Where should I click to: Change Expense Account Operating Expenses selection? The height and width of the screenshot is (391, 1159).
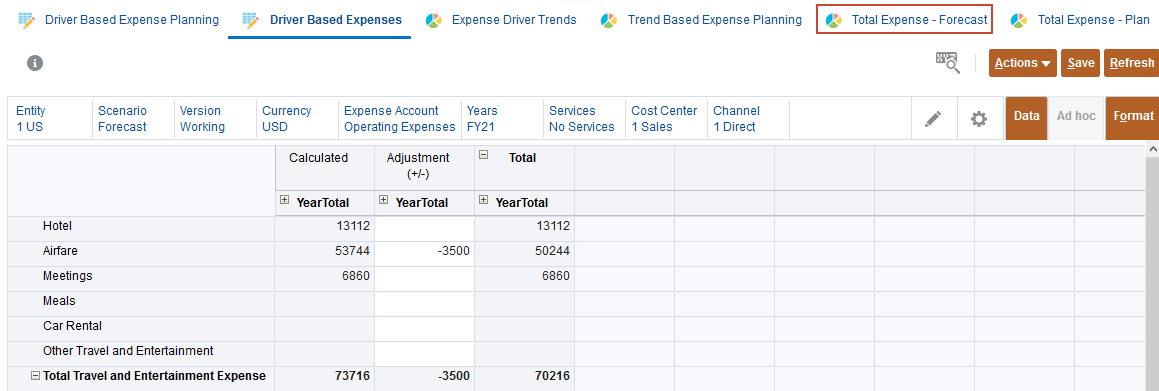pyautogui.click(x=399, y=119)
